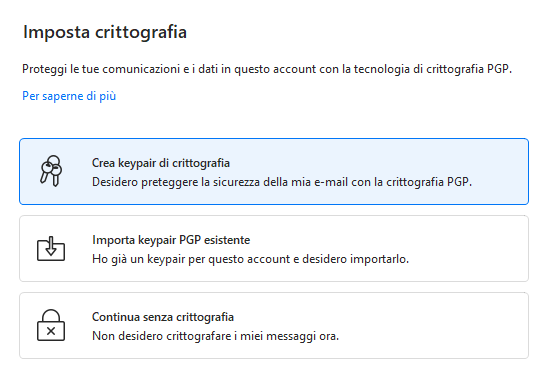The image size is (545, 381).
Task: Click the crossed-out padlock icon
Action: [51, 325]
